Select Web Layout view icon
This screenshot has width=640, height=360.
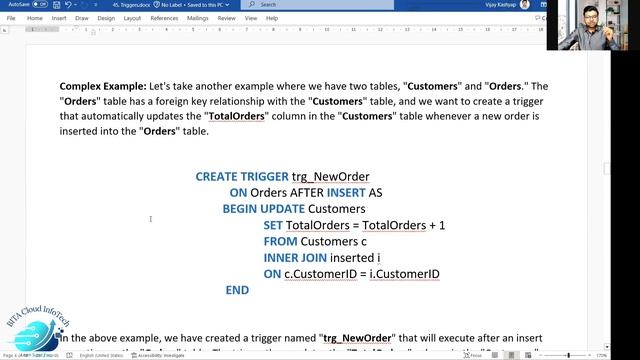coord(528,356)
